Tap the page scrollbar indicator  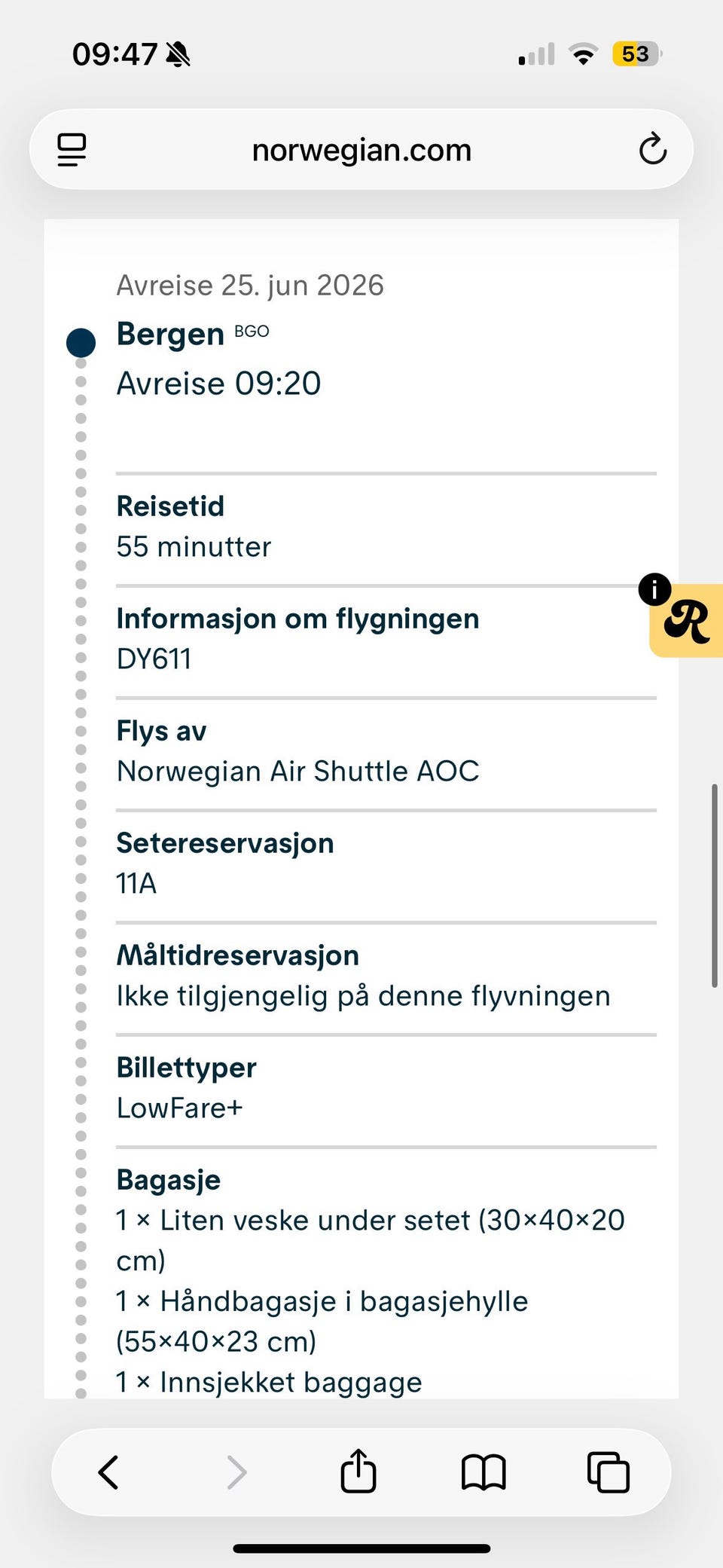click(x=714, y=885)
